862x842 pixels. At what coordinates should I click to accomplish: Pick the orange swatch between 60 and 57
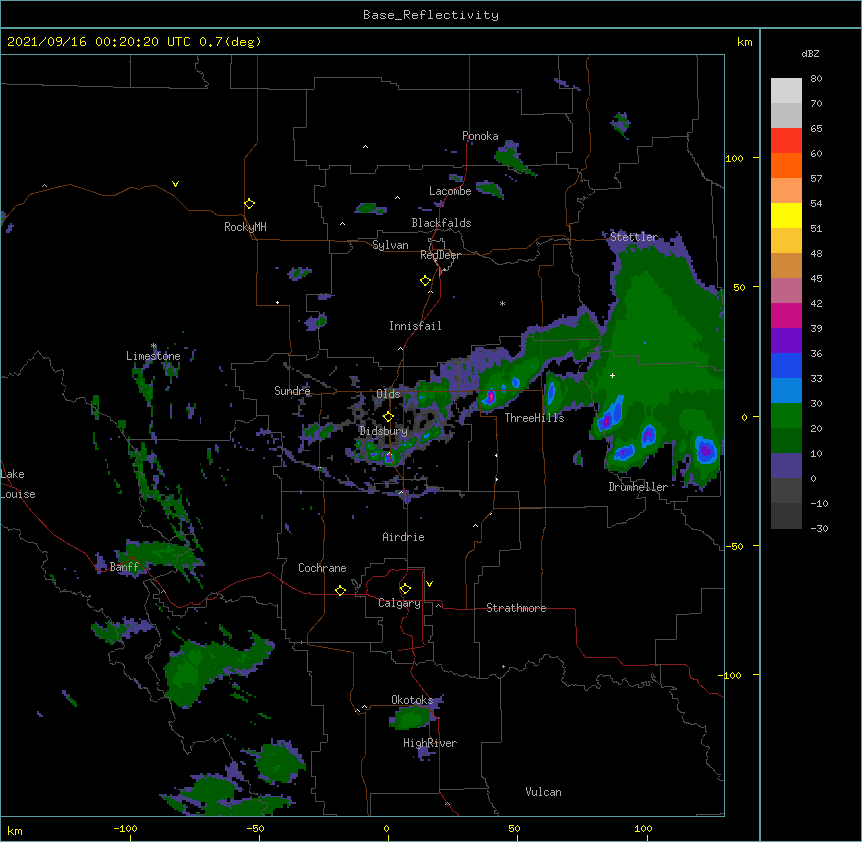(x=786, y=165)
